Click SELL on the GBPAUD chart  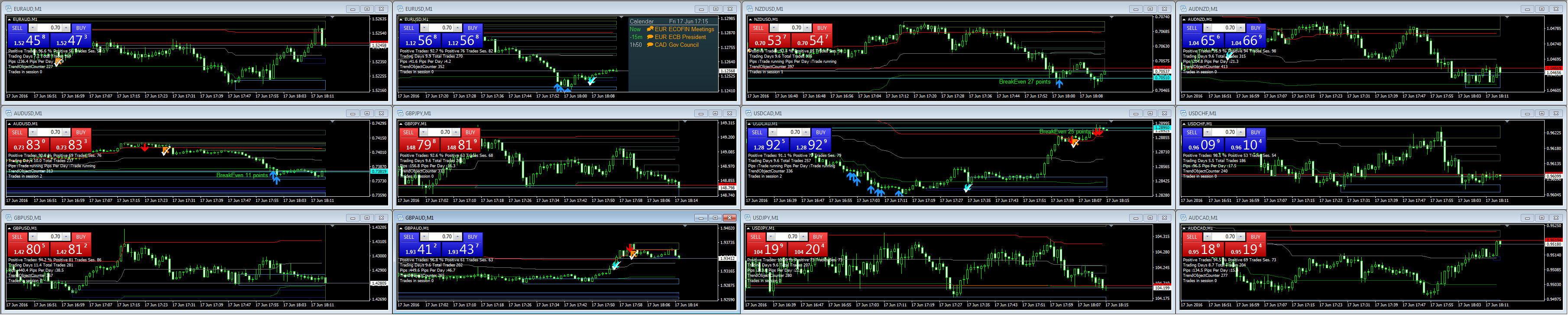coord(408,237)
